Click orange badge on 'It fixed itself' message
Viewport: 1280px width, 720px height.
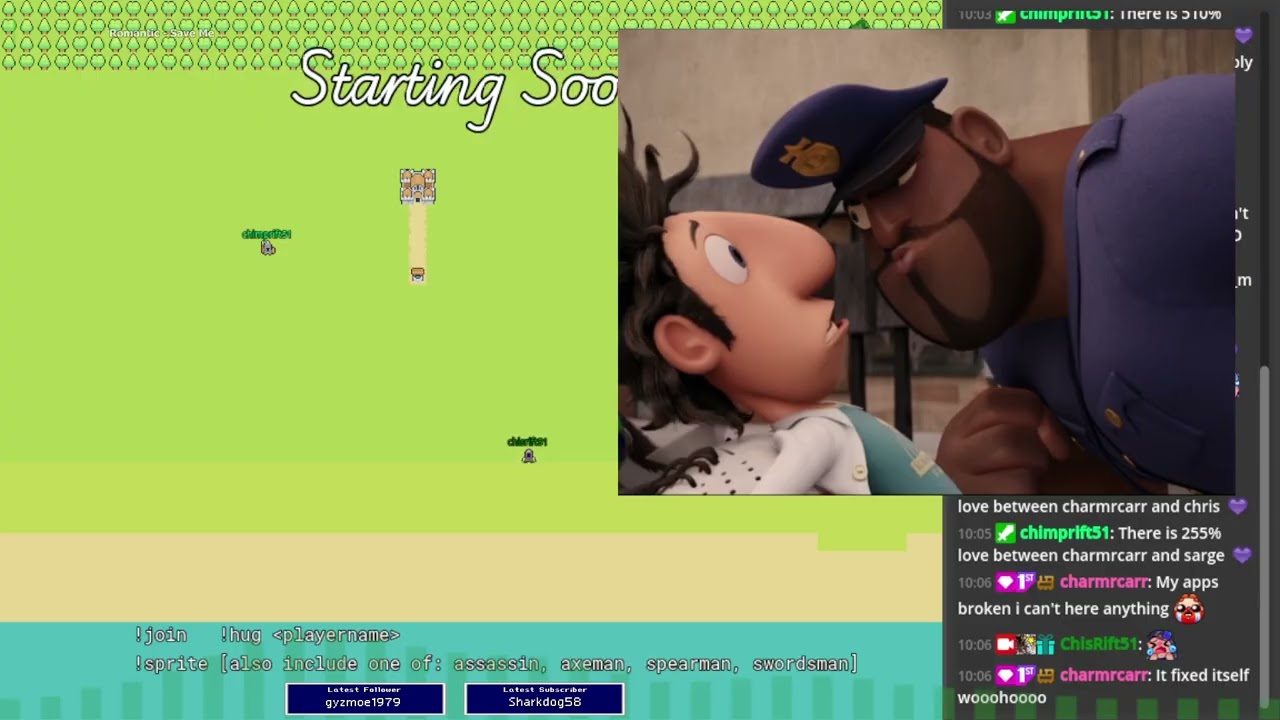(1045, 675)
